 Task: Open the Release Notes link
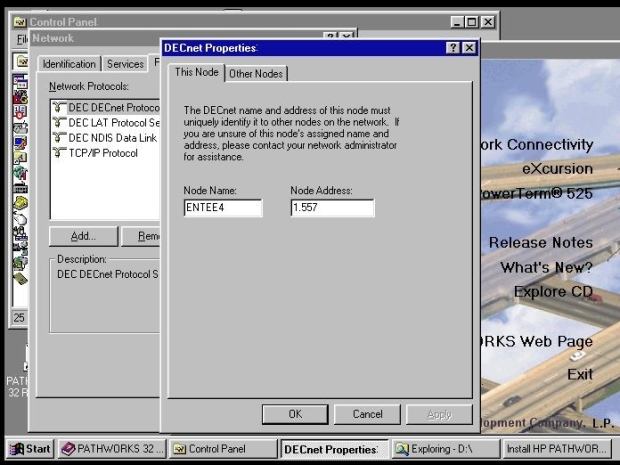pos(540,242)
